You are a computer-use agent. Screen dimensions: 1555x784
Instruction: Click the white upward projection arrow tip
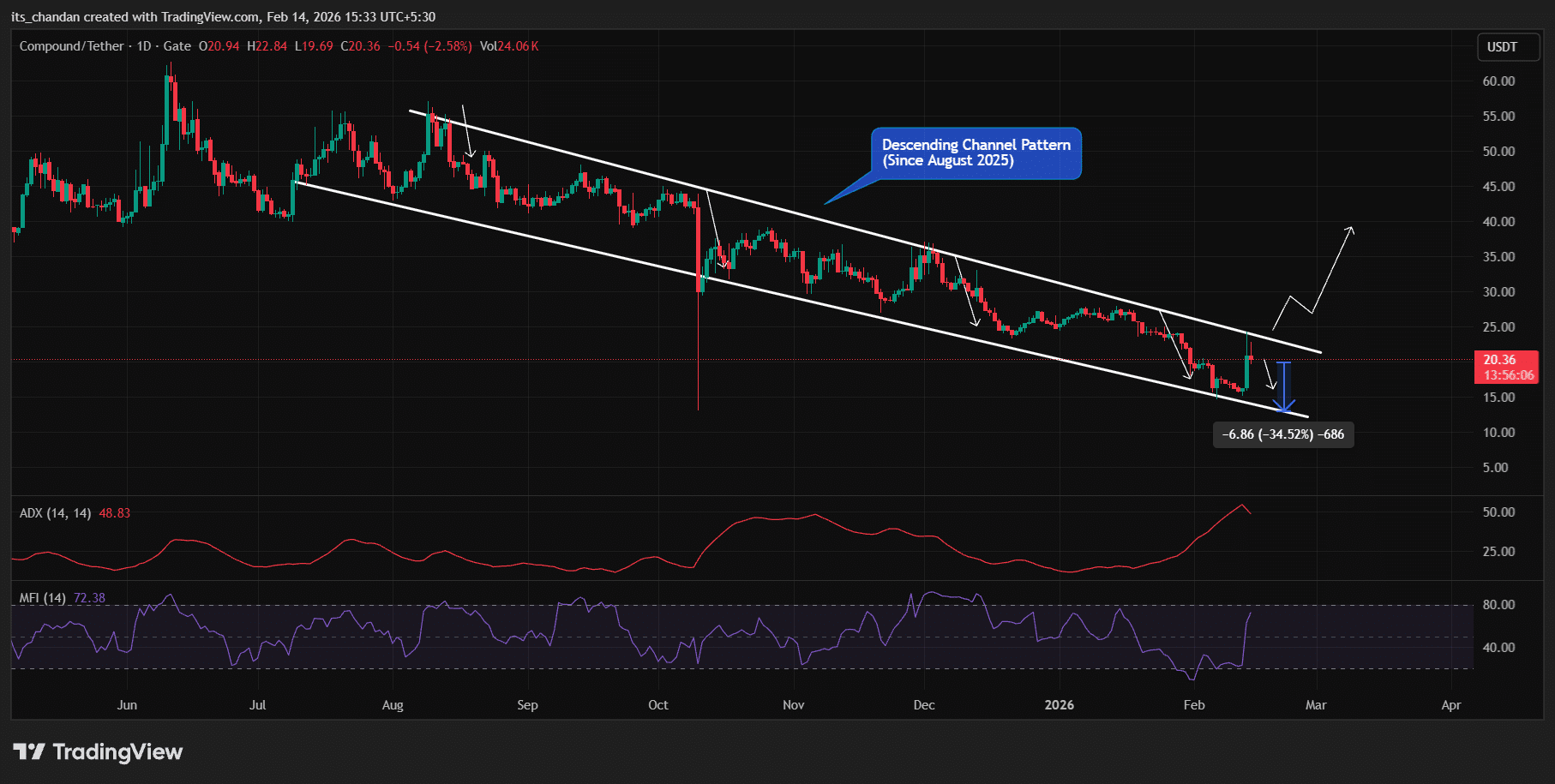[x=1351, y=229]
